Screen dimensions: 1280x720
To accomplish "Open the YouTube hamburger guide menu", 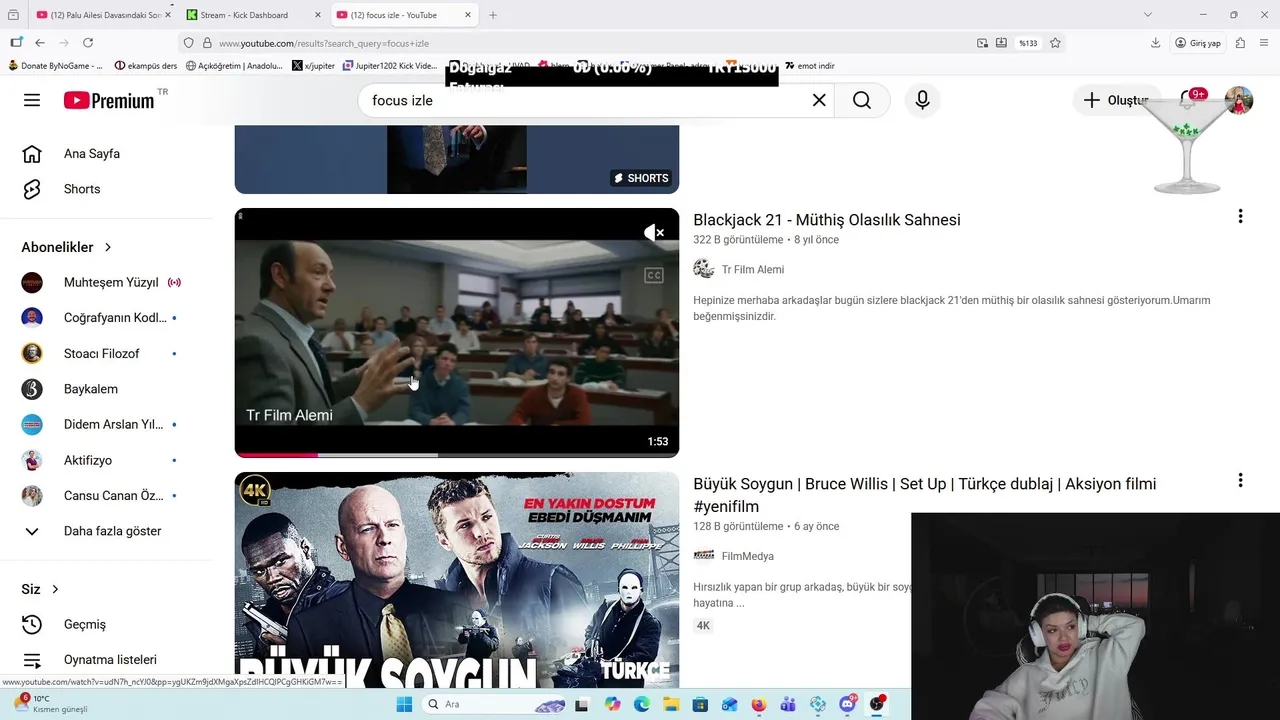I will coord(32,100).
